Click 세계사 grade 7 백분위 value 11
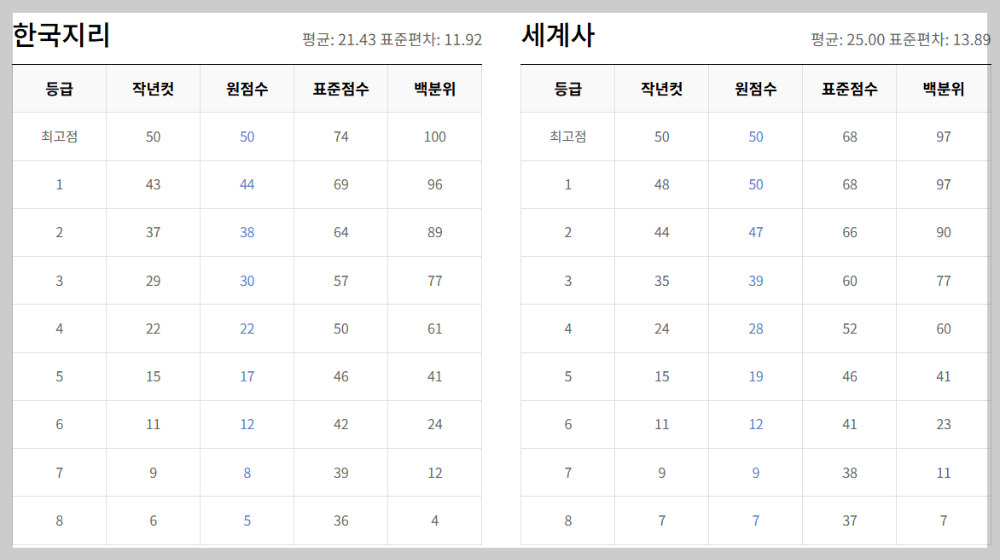This screenshot has height=560, width=1000. pos(943,473)
